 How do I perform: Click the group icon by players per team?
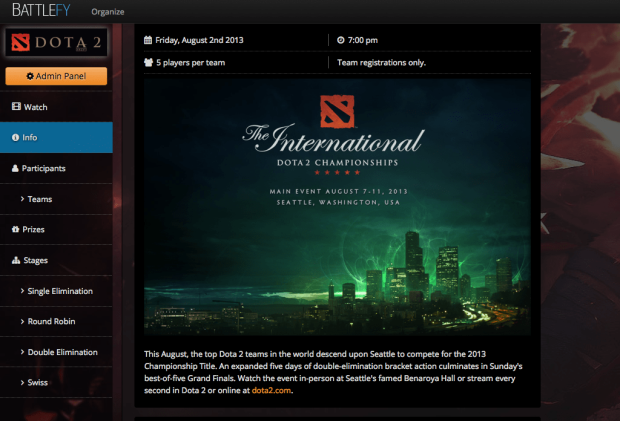148,62
